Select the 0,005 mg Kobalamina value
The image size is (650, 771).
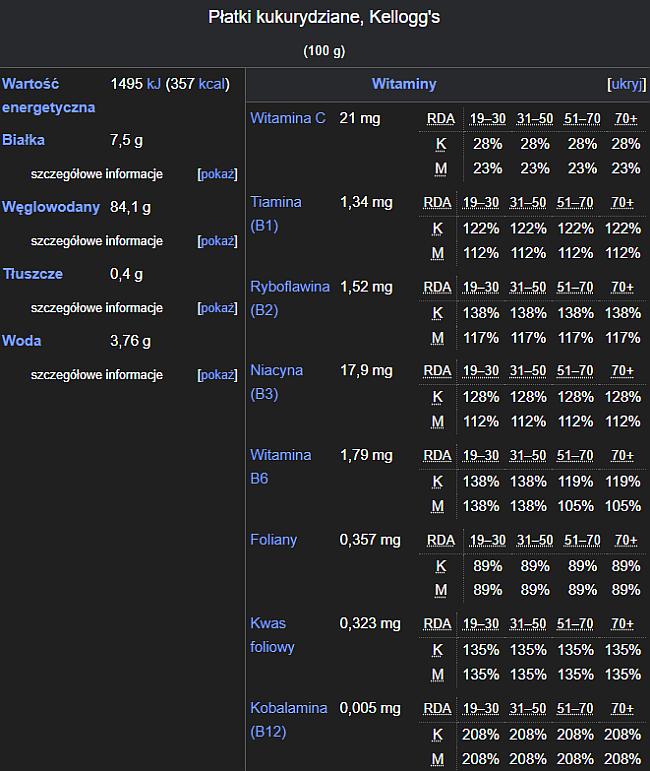(370, 708)
